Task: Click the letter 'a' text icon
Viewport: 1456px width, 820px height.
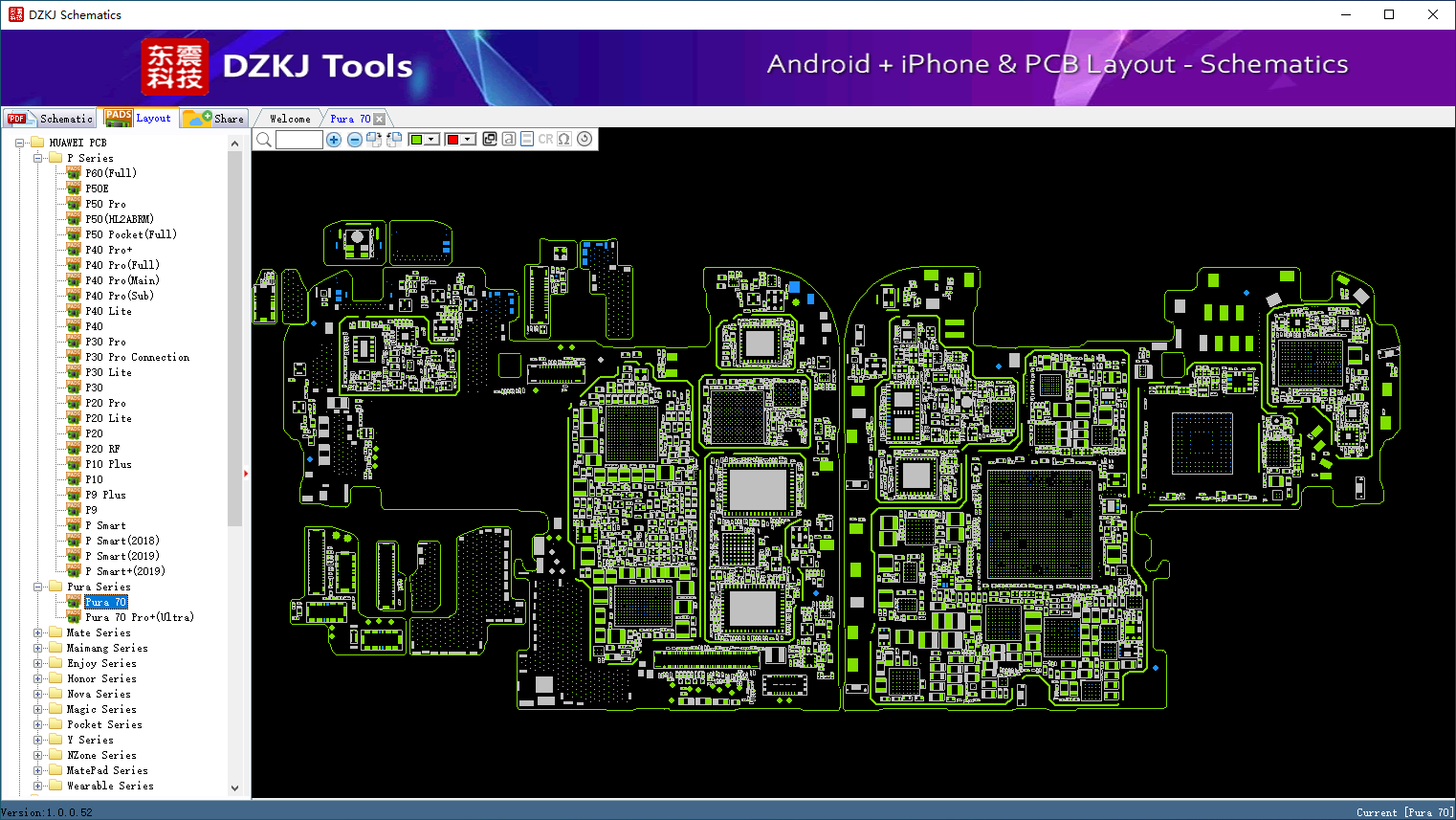Action: 509,139
